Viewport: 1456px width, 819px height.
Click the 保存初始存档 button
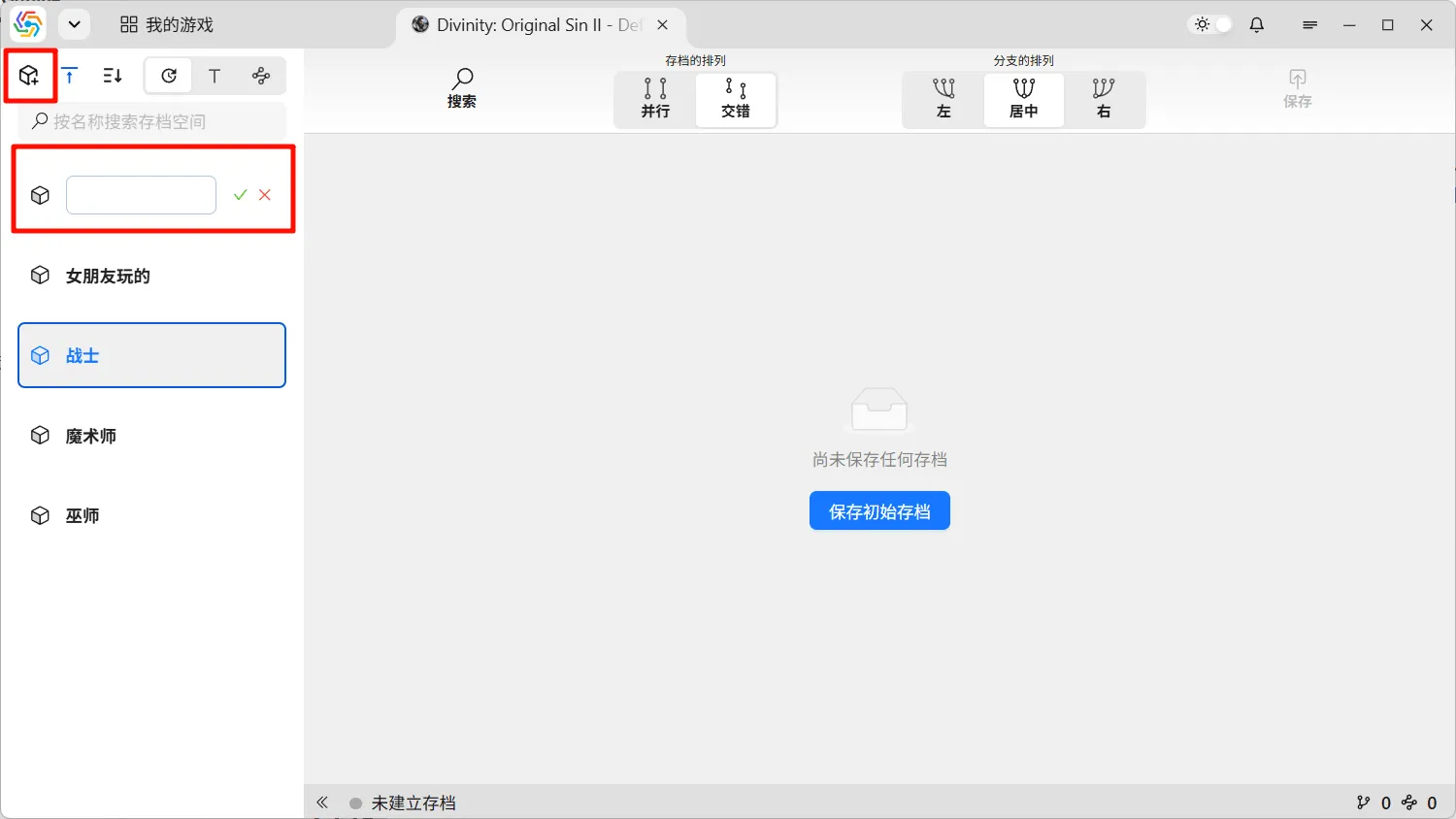pos(879,511)
